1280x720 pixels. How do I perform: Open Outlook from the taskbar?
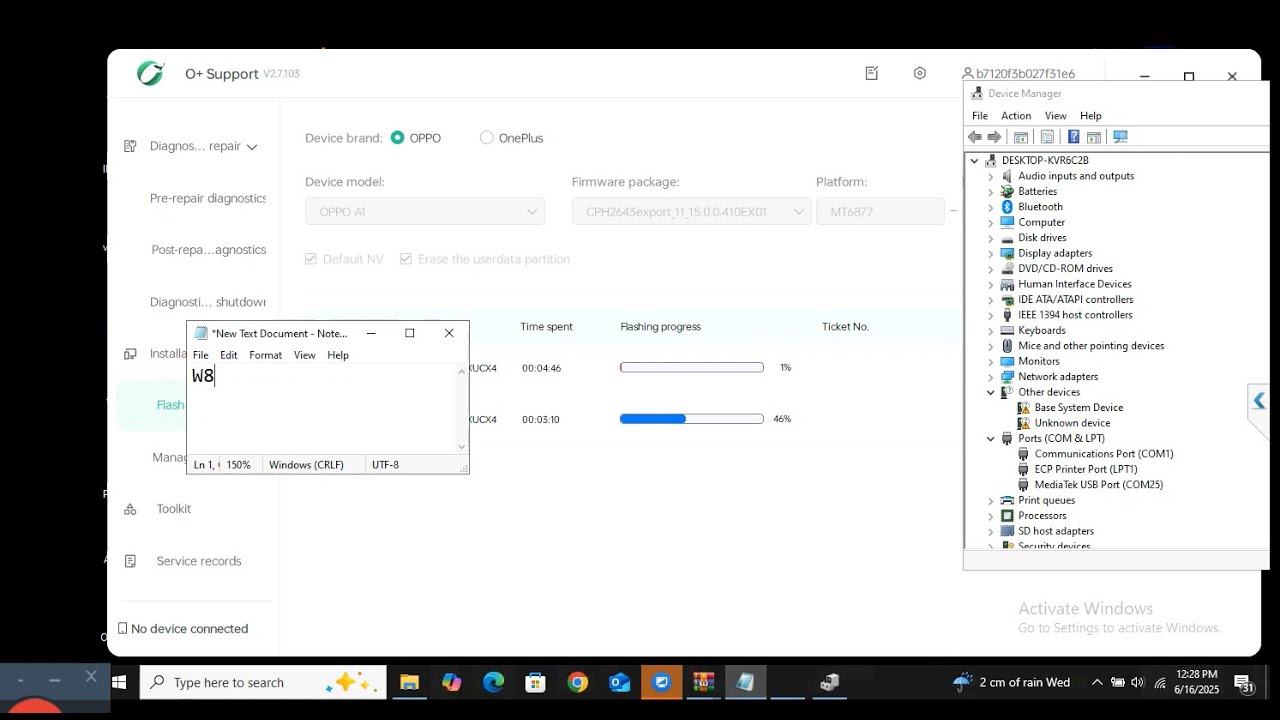pyautogui.click(x=620, y=683)
